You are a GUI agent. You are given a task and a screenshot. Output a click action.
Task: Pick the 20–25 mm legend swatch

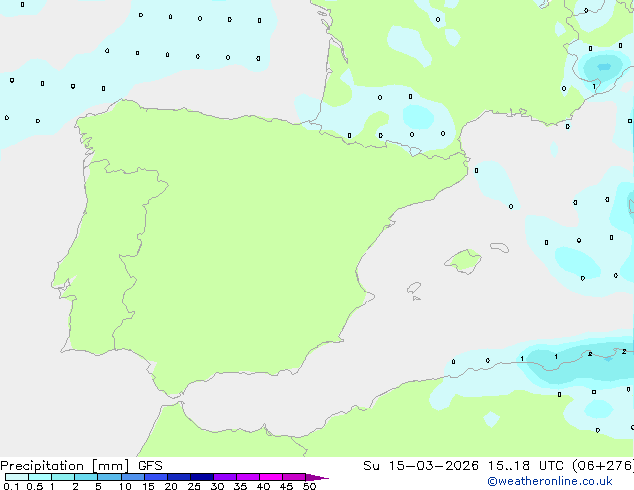point(178,477)
